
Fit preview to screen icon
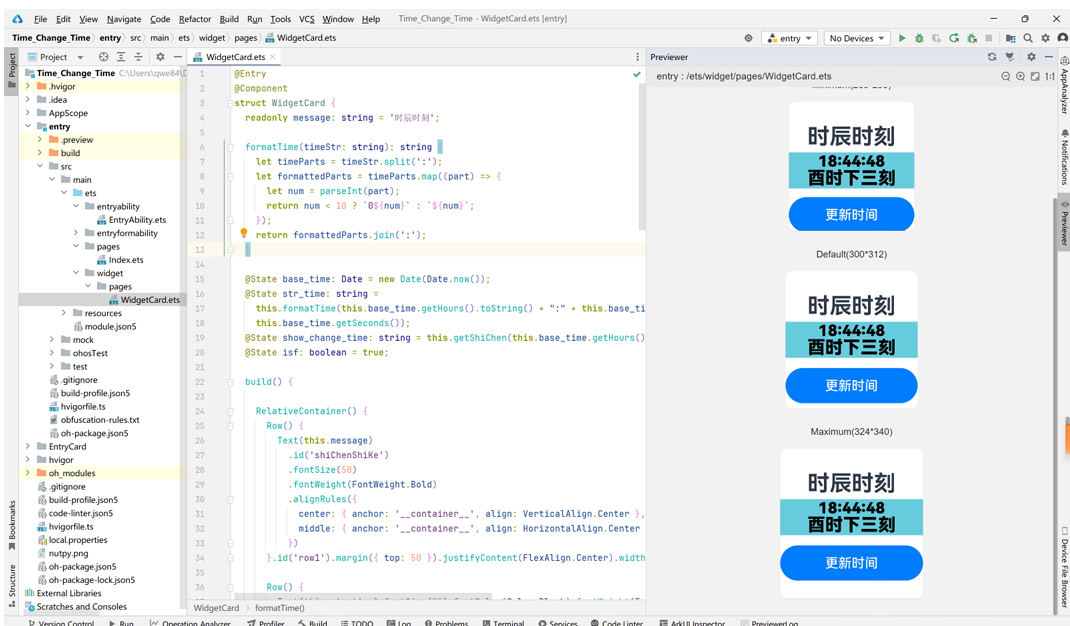tap(1035, 76)
